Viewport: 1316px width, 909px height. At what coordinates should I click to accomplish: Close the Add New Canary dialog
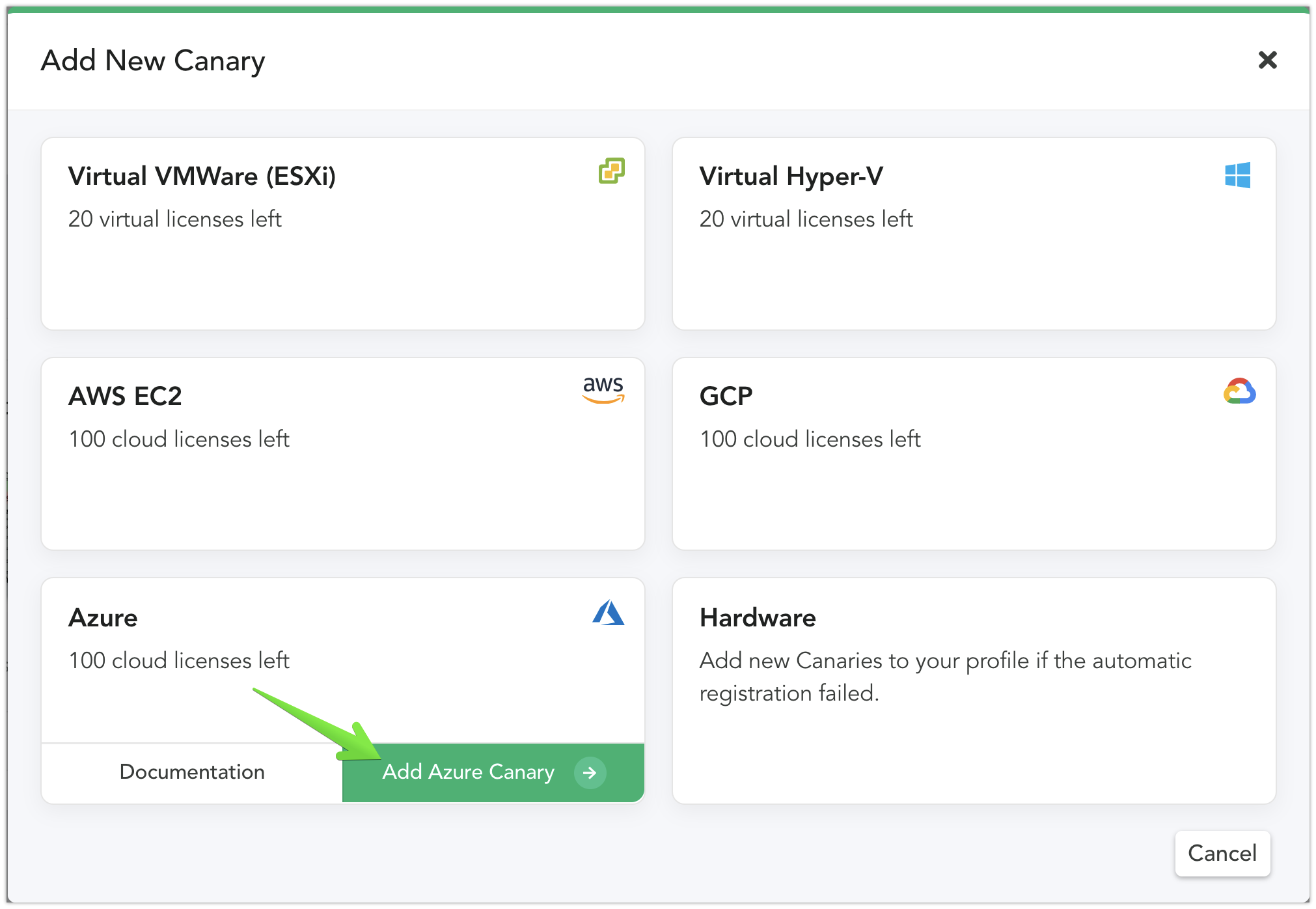point(1267,61)
